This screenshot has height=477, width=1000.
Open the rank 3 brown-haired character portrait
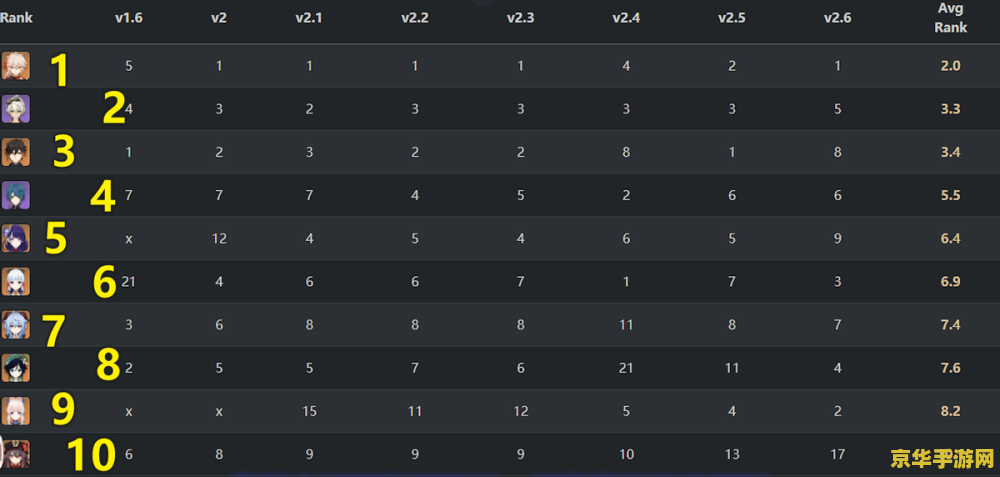15,152
